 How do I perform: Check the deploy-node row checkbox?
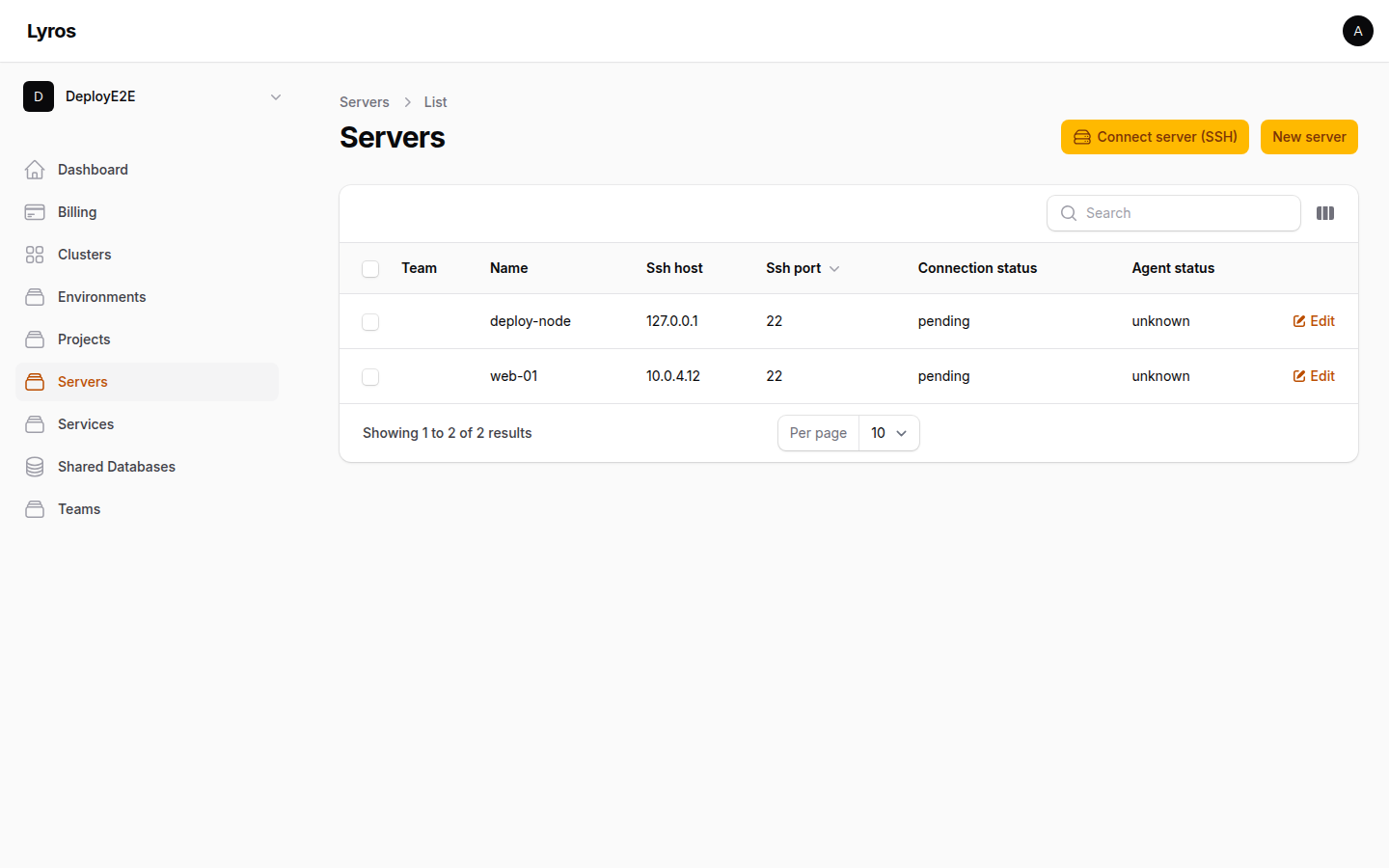click(x=370, y=322)
